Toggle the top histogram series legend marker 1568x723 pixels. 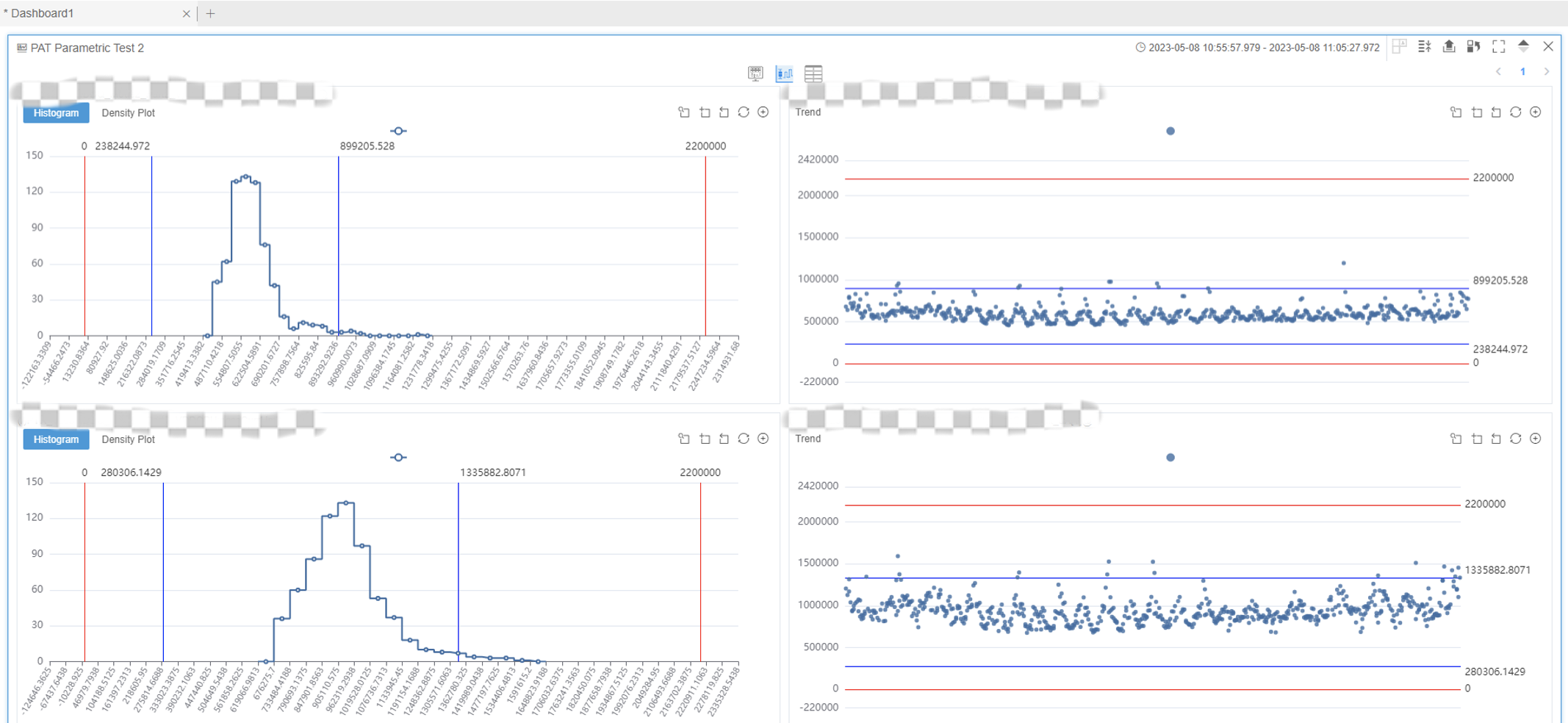(398, 131)
